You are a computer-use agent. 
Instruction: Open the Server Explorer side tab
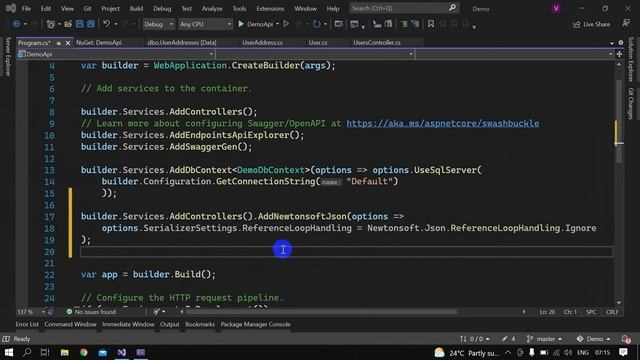point(8,56)
